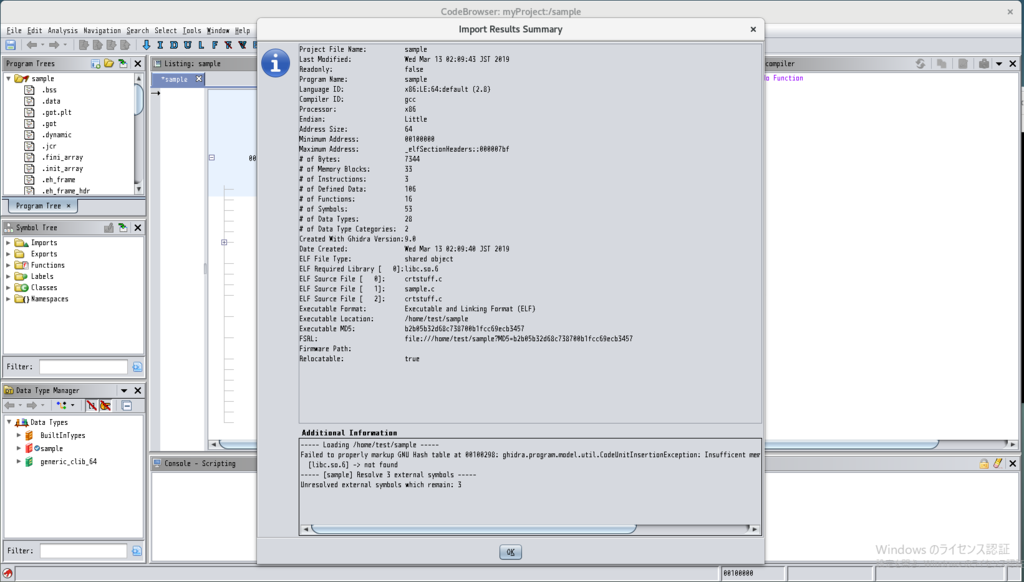The image size is (1024, 582).
Task: Click the 'F' next function icon
Action: pyautogui.click(x=215, y=45)
